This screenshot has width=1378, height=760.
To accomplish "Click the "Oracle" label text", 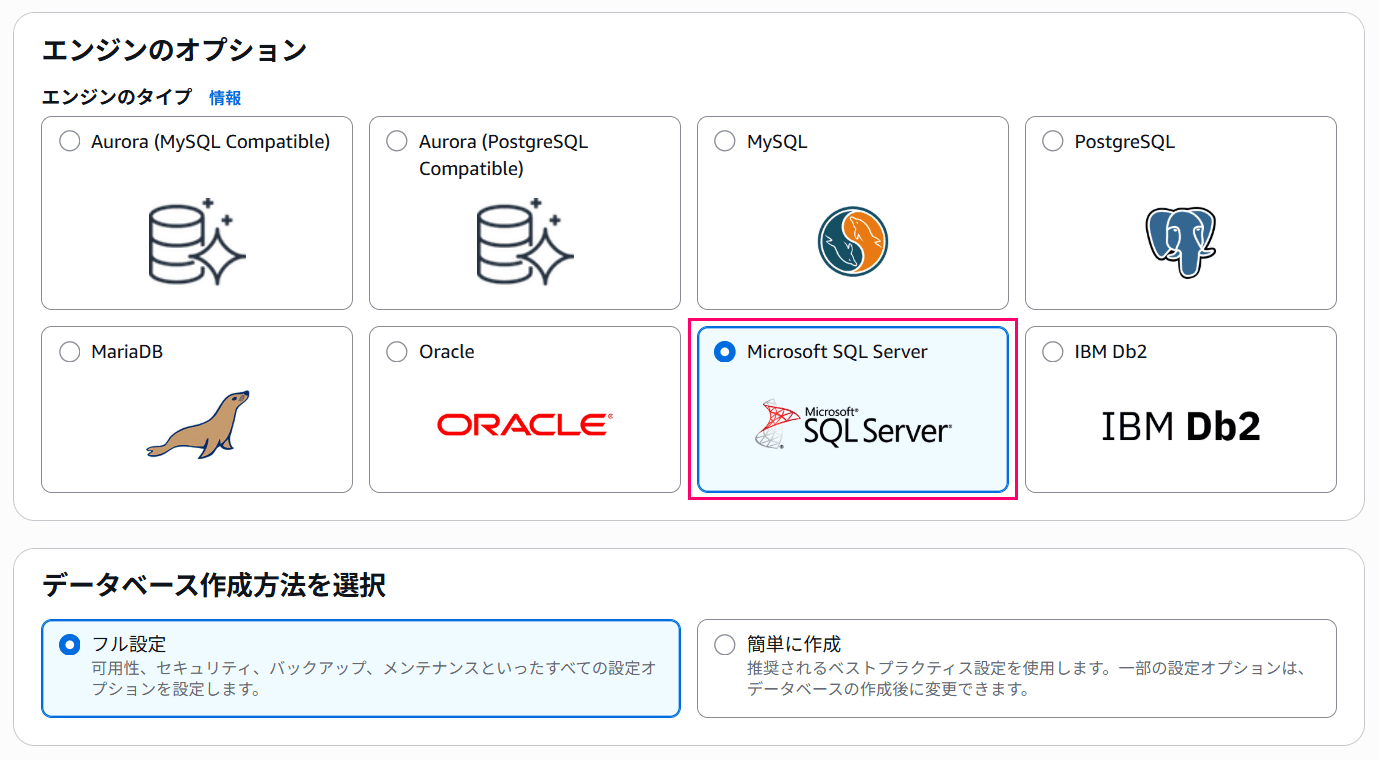I will [x=447, y=352].
